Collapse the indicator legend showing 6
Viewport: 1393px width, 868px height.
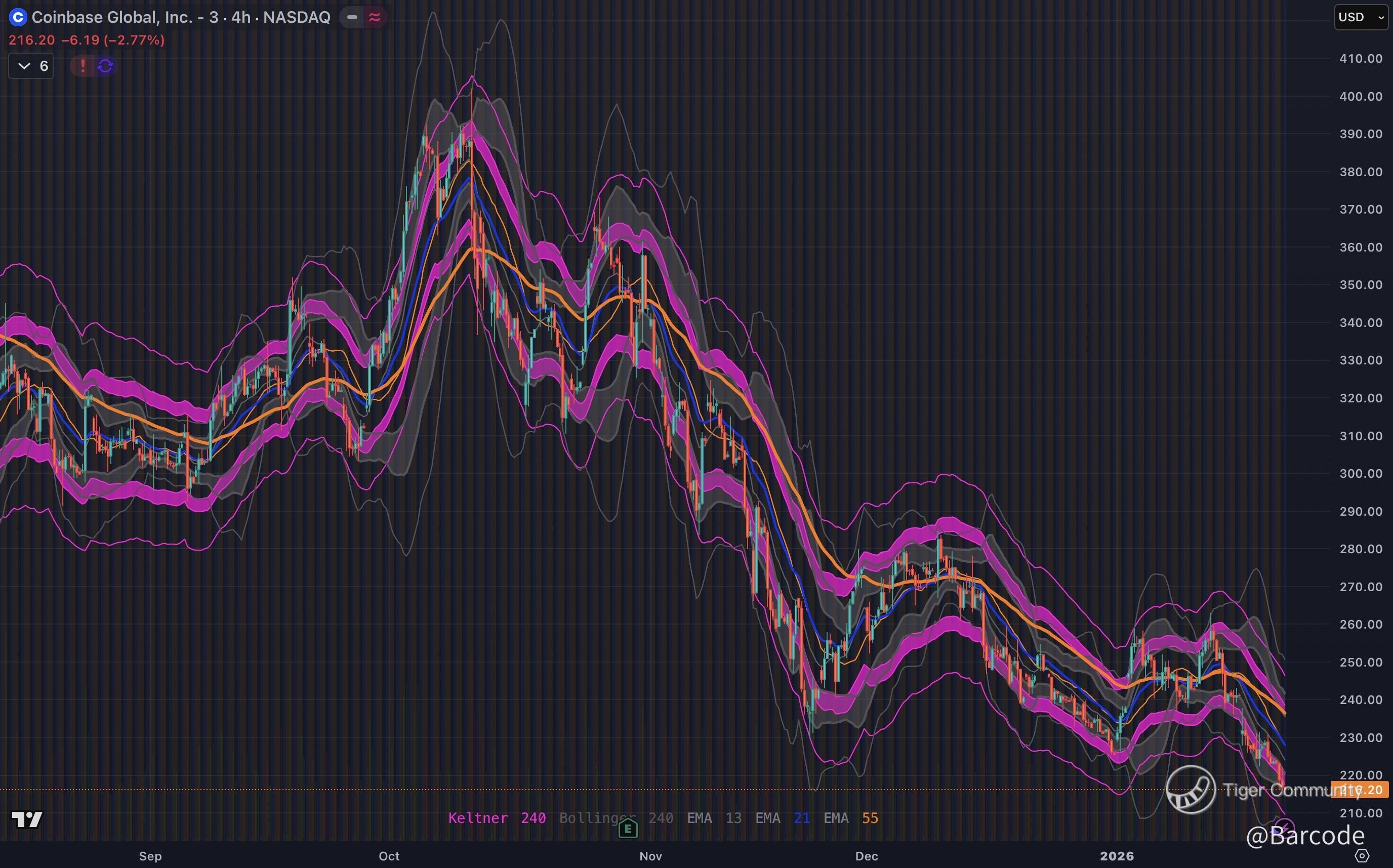[31, 66]
